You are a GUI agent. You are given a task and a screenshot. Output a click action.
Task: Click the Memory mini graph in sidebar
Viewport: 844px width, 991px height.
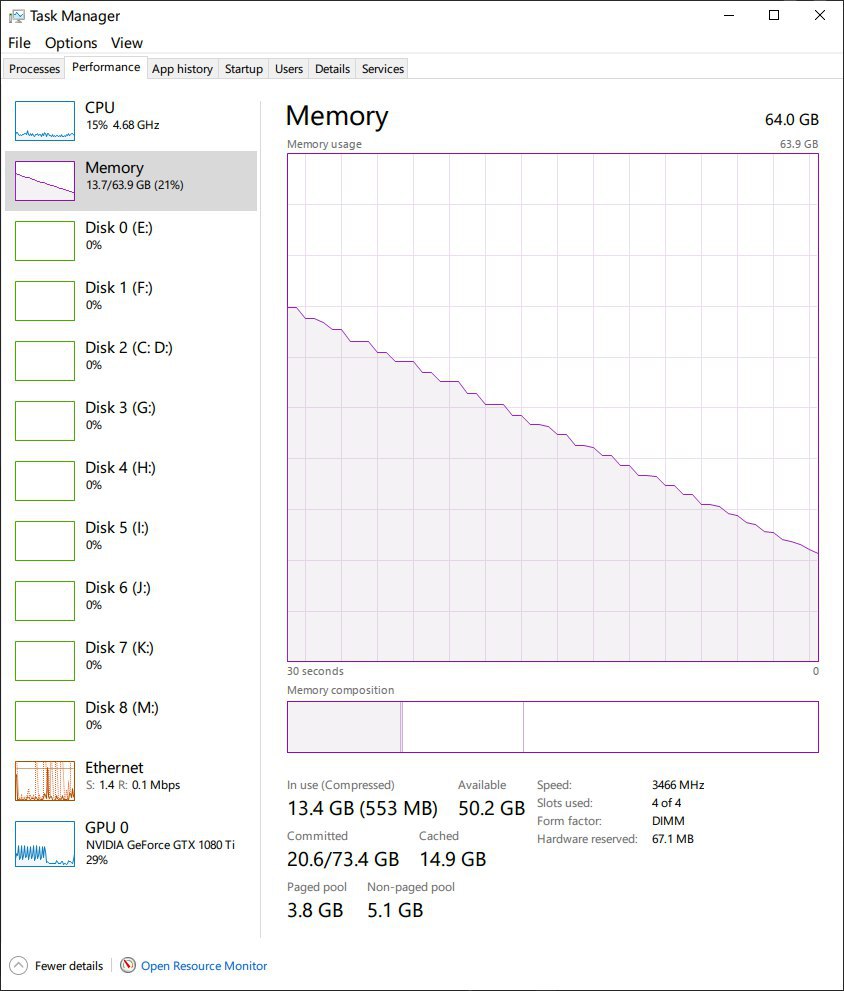pos(45,181)
